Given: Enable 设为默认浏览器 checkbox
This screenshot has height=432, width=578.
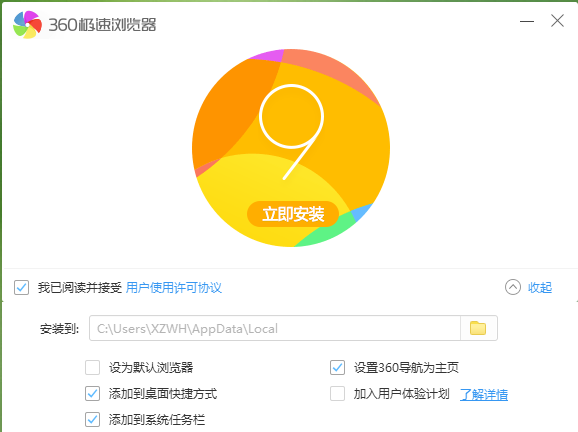Looking at the screenshot, I should coord(93,367).
